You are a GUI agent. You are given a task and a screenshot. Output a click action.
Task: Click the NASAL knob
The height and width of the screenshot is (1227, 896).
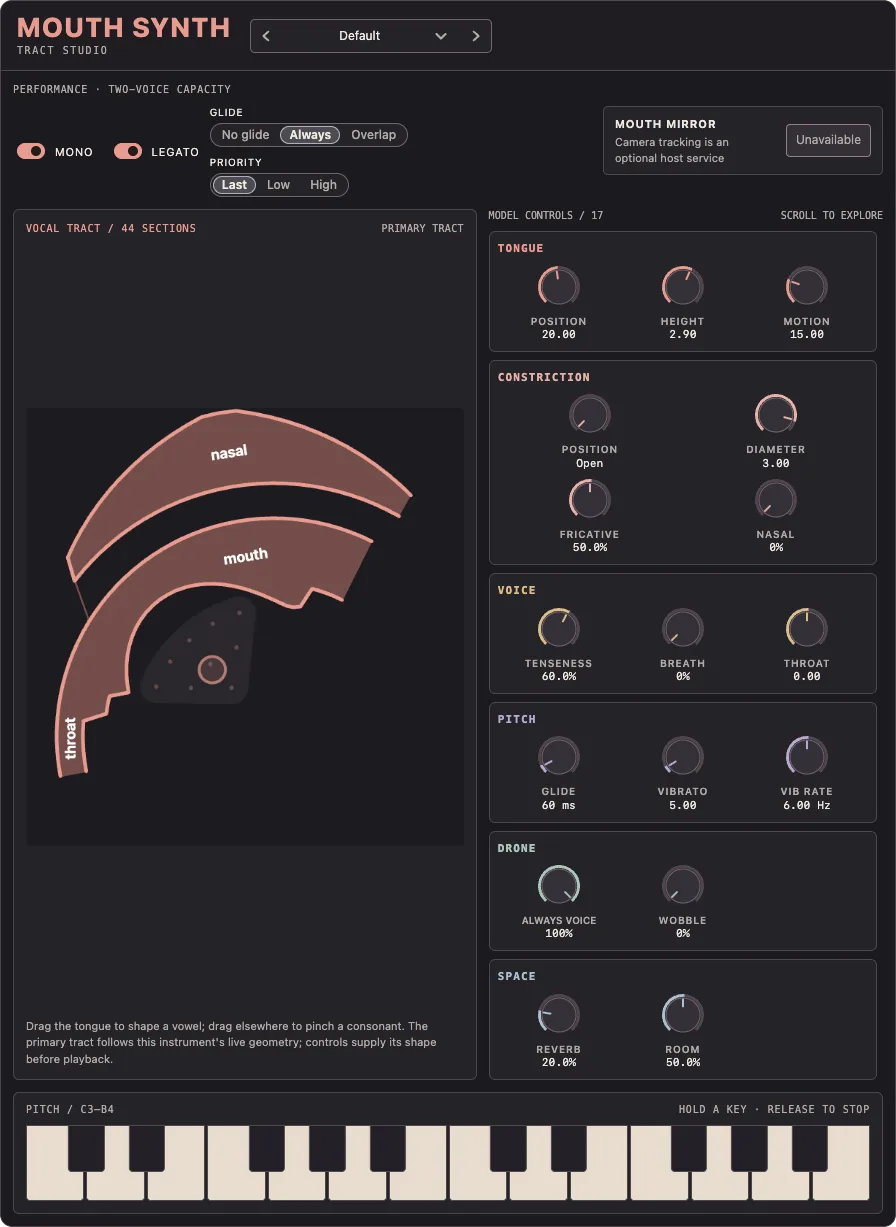point(776,499)
